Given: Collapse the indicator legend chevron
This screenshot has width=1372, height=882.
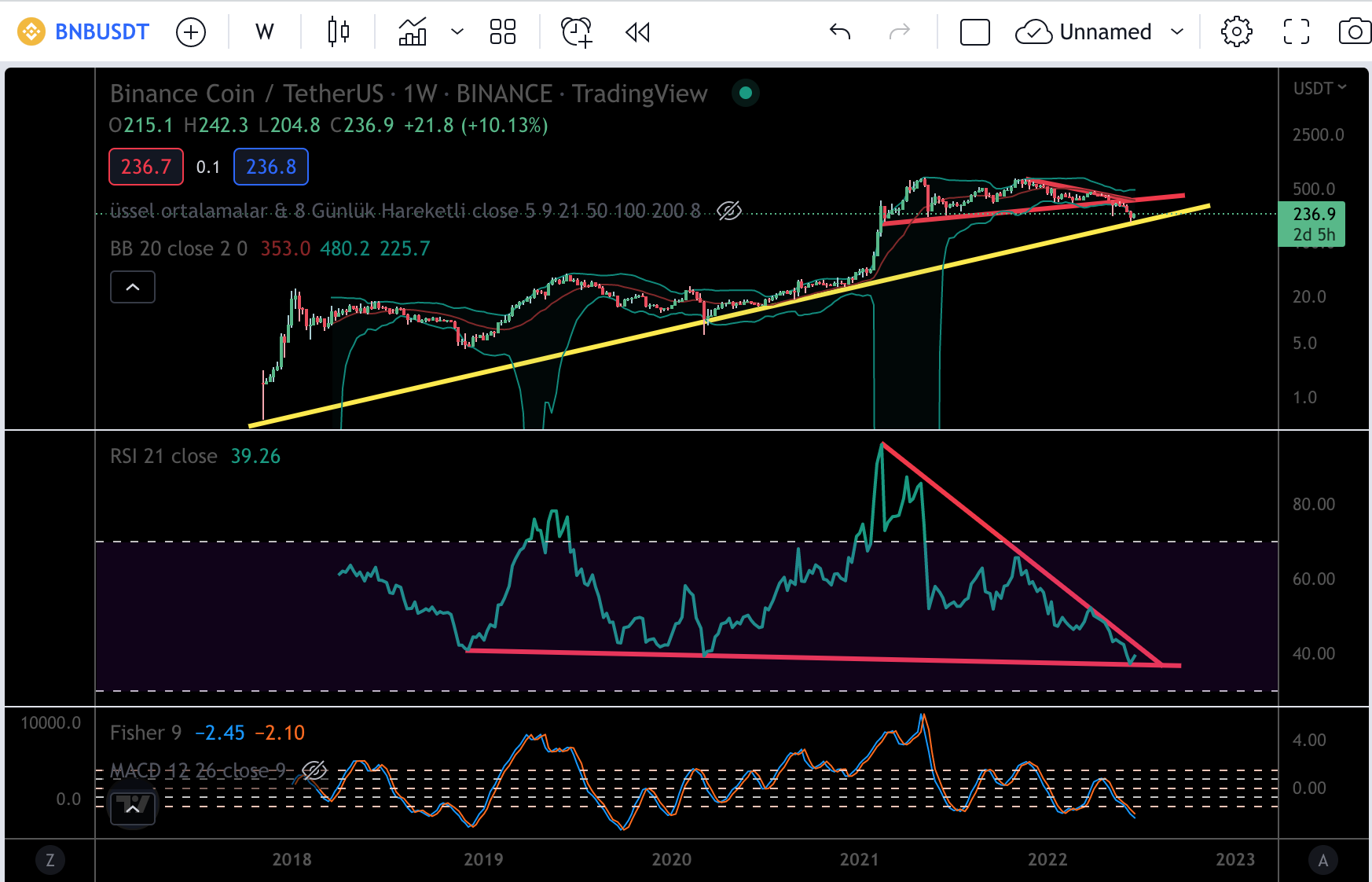Looking at the screenshot, I should point(133,287).
